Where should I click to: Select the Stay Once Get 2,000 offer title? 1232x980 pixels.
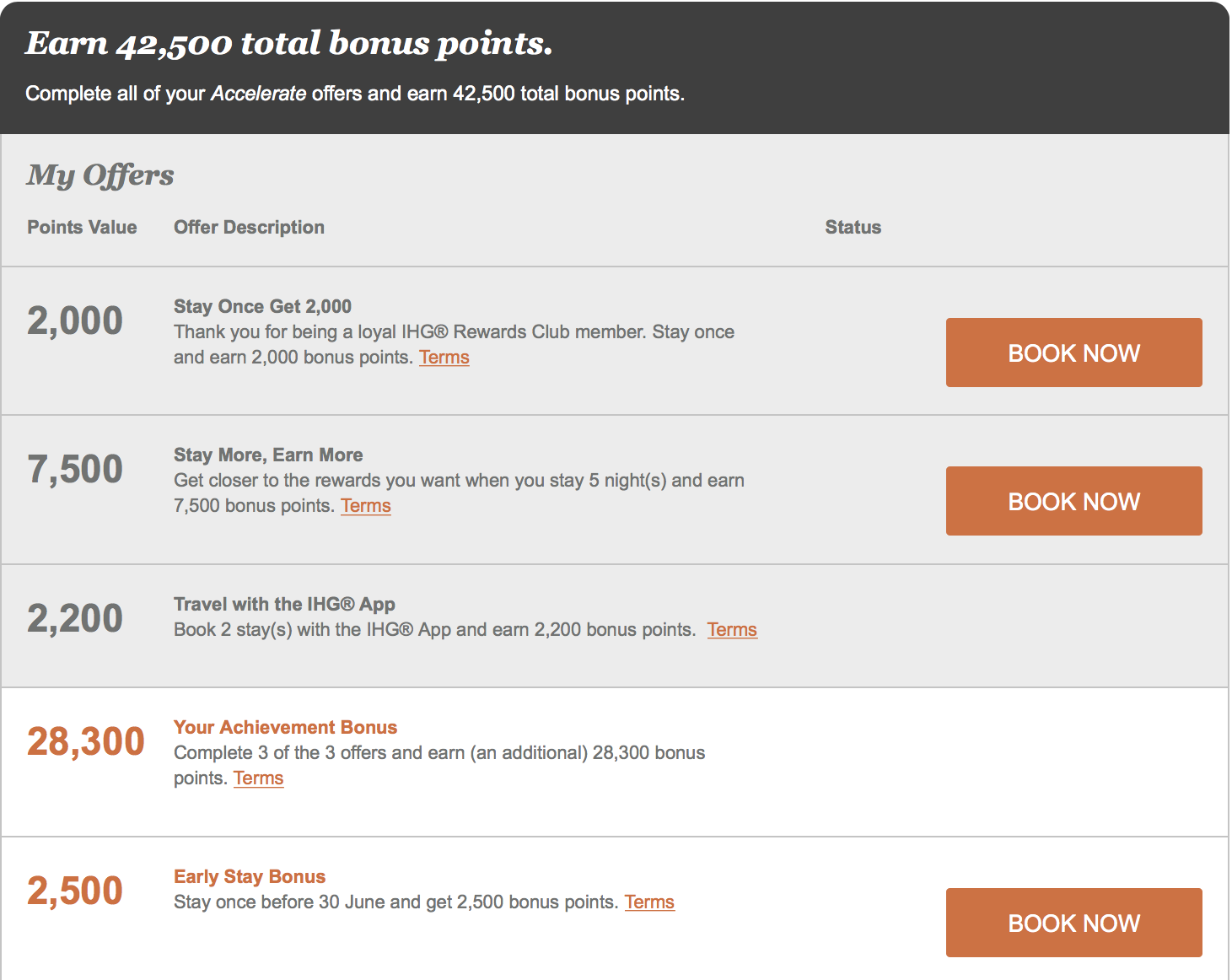coord(262,306)
